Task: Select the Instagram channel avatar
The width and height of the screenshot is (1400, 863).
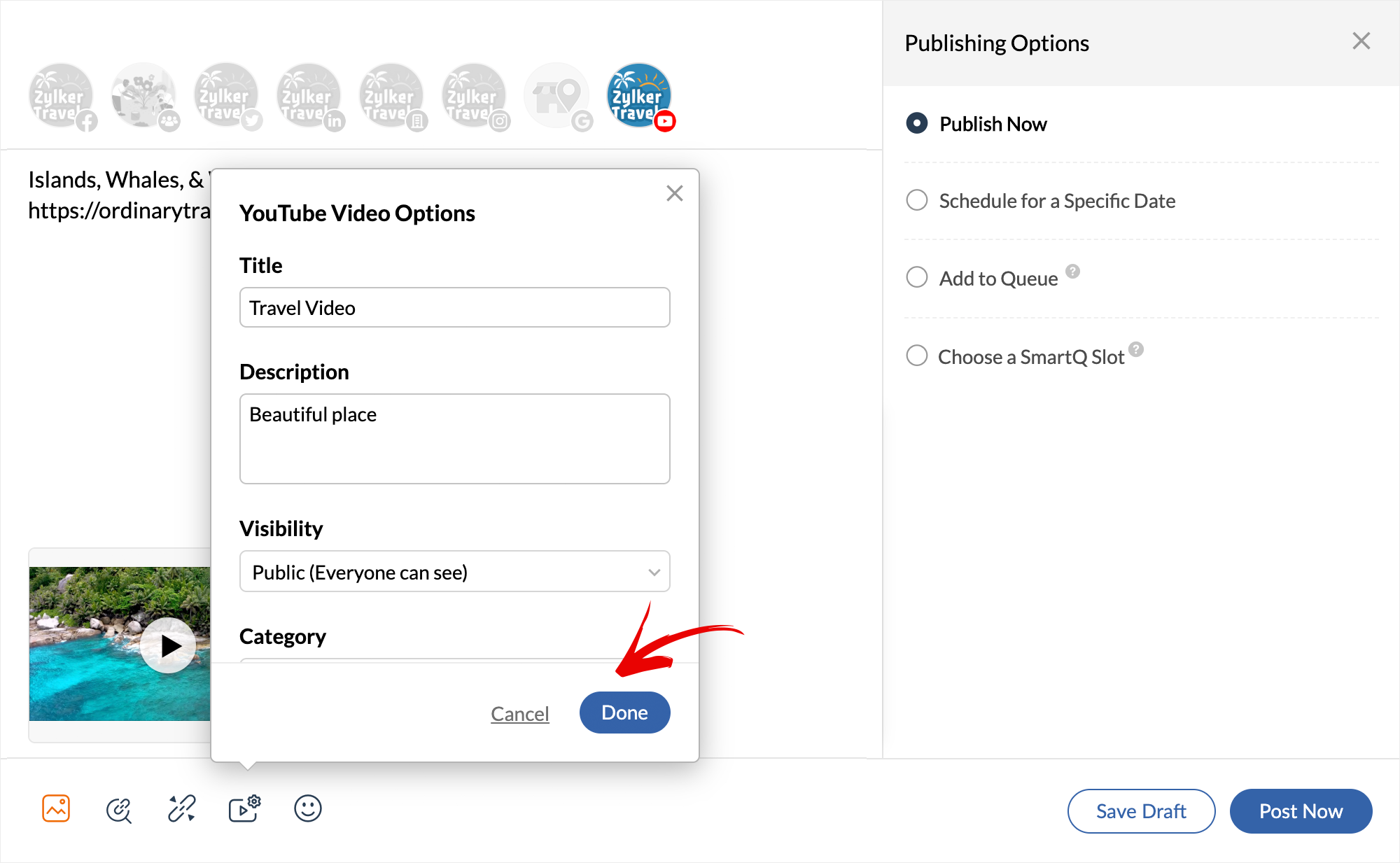Action: (x=475, y=97)
